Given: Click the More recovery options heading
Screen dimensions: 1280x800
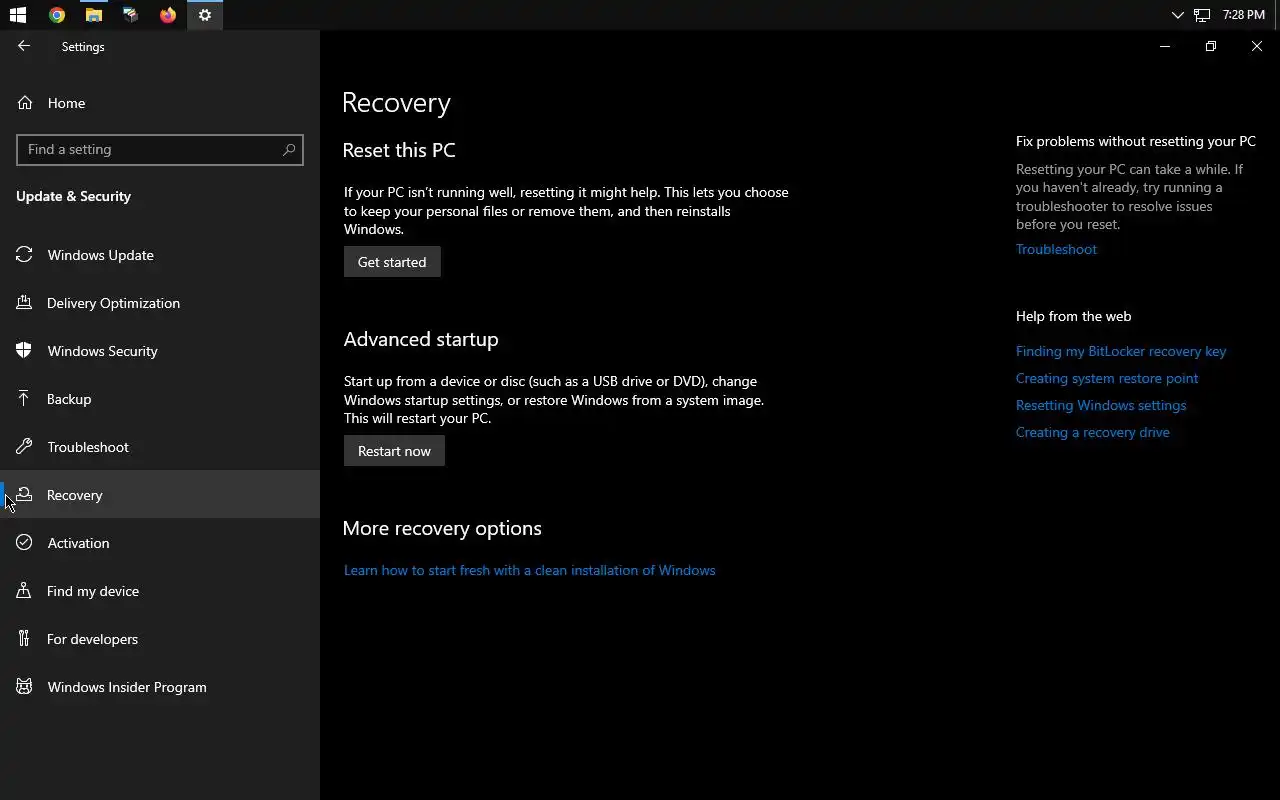Looking at the screenshot, I should [x=442, y=528].
